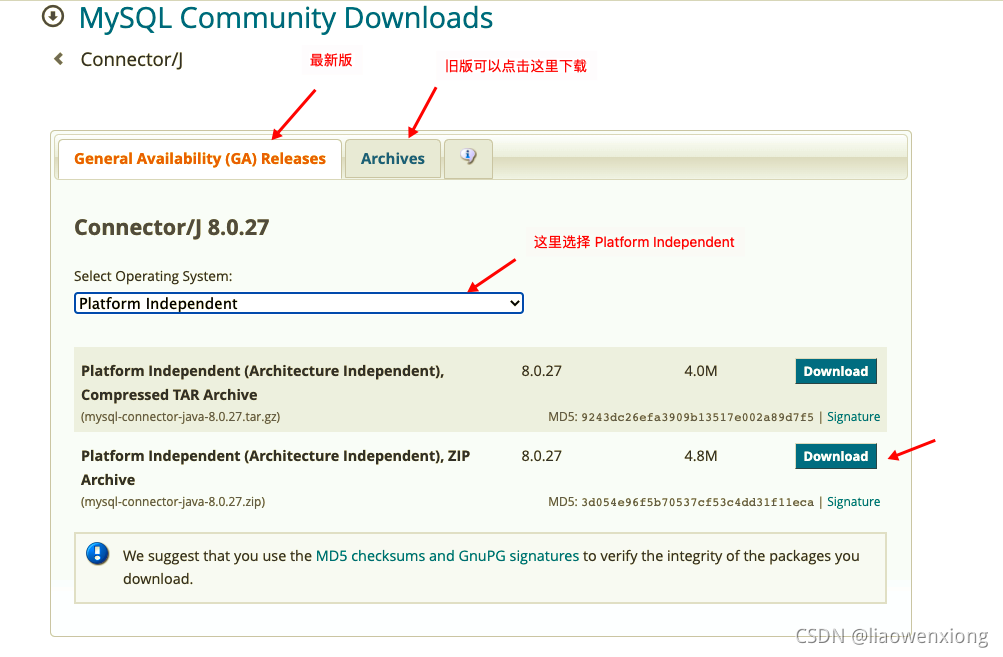The width and height of the screenshot is (1003, 657).
Task: Click the download circle icon beside page title
Action: [53, 17]
